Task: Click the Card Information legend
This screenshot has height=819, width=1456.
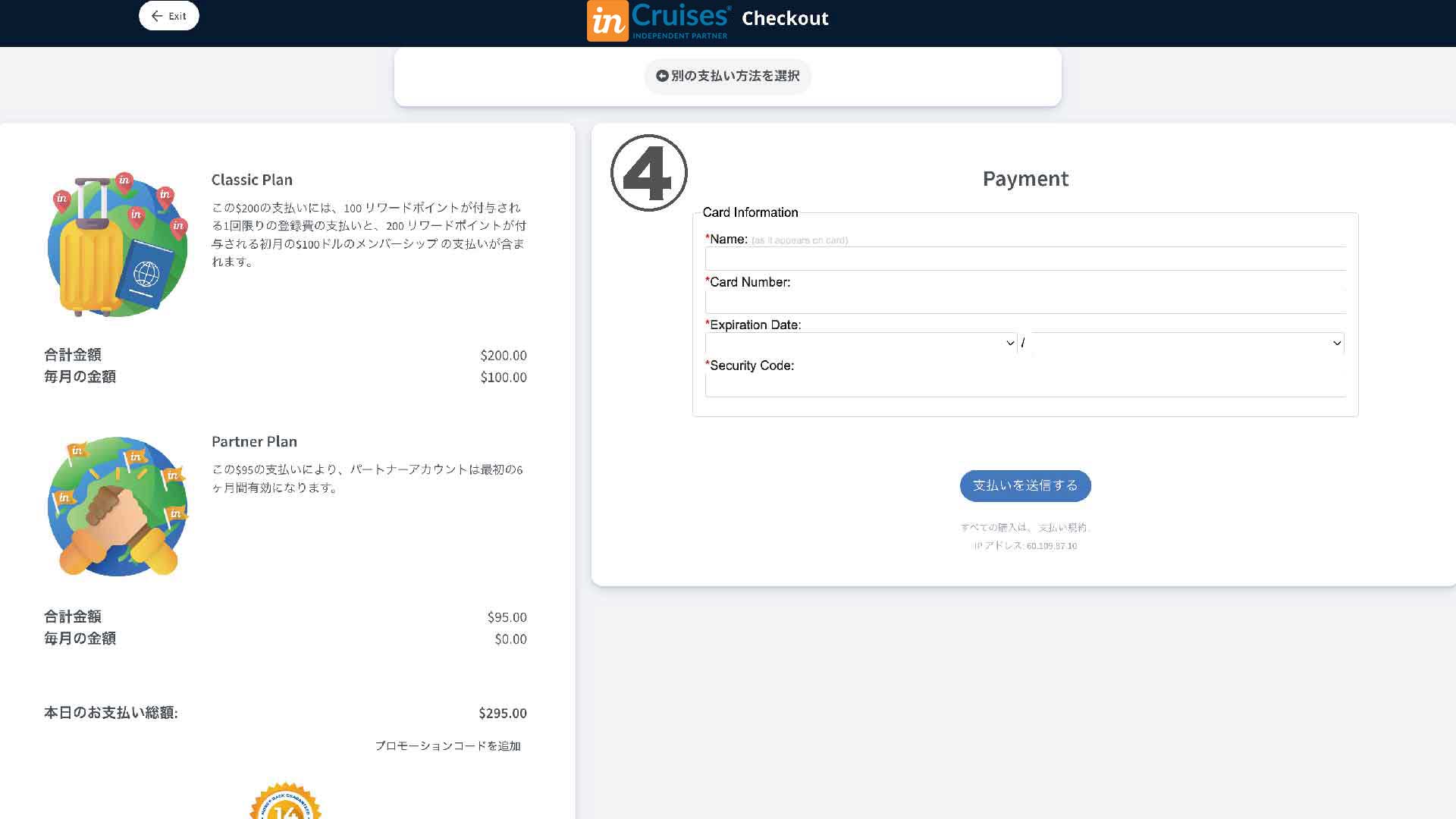Action: [x=750, y=212]
